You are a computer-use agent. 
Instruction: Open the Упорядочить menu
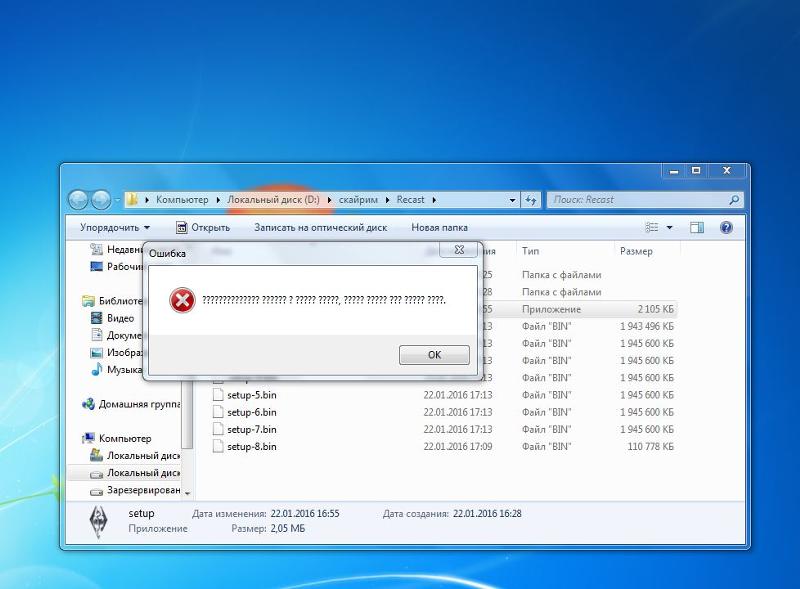[x=115, y=228]
